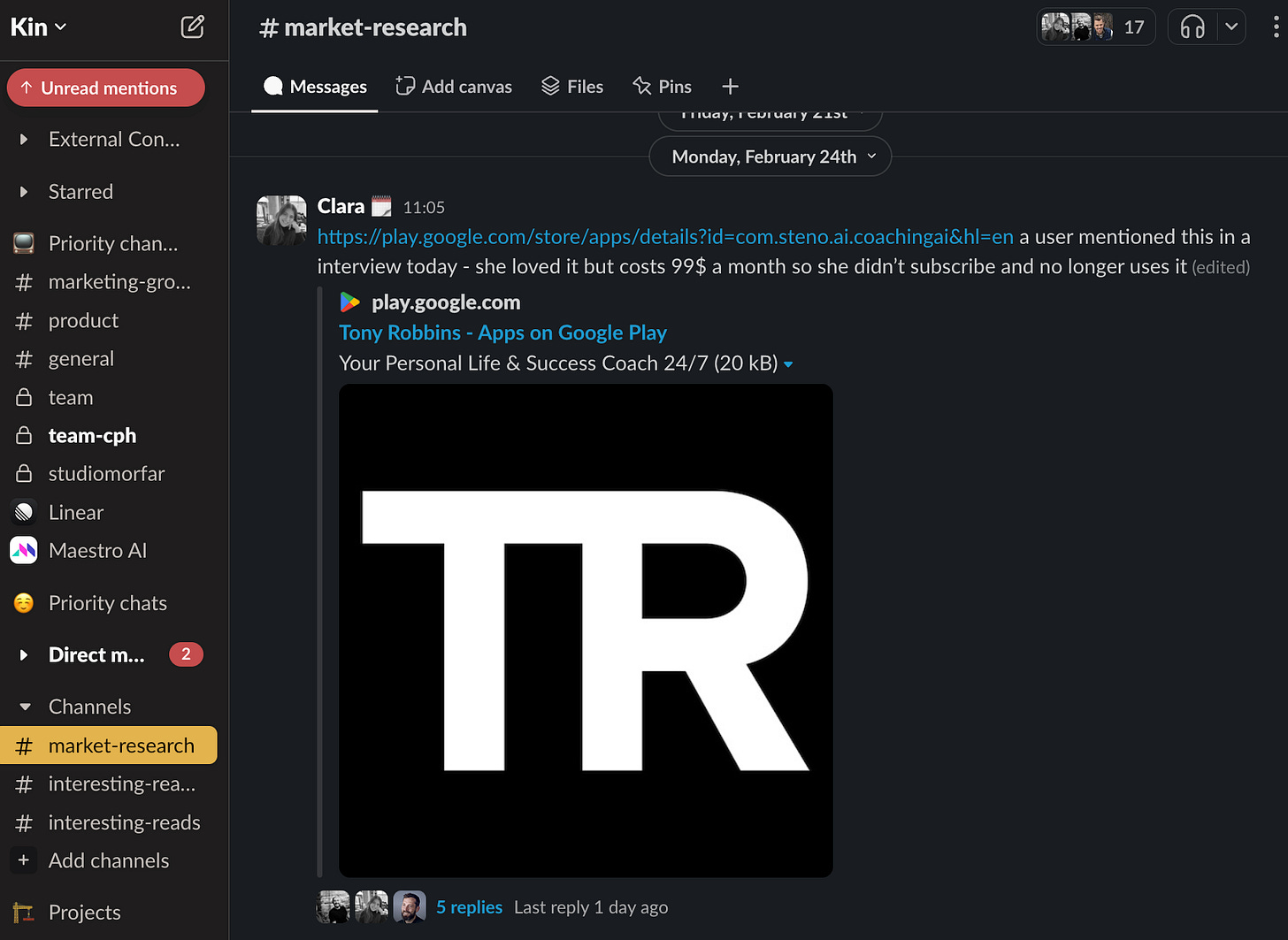Click the Priority chats smiley emoji icon
This screenshot has width=1288, height=940.
[24, 603]
